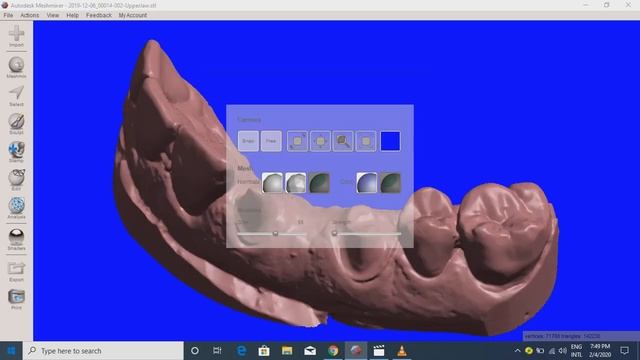Open the Edit tools menu icon
The height and width of the screenshot is (360, 640).
(x=16, y=180)
